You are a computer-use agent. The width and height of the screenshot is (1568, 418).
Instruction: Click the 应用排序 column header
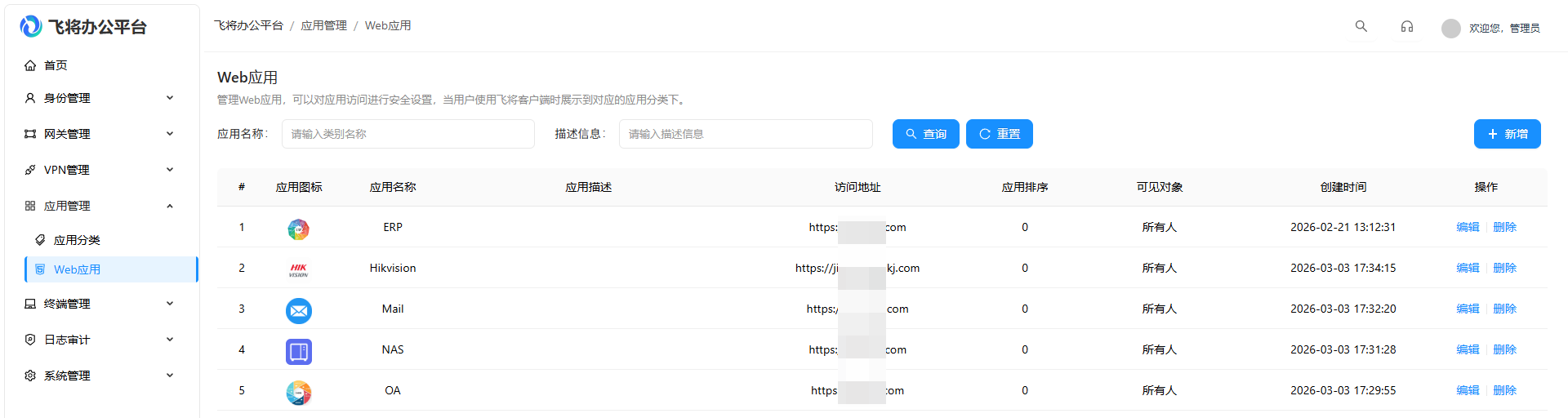pos(1025,187)
